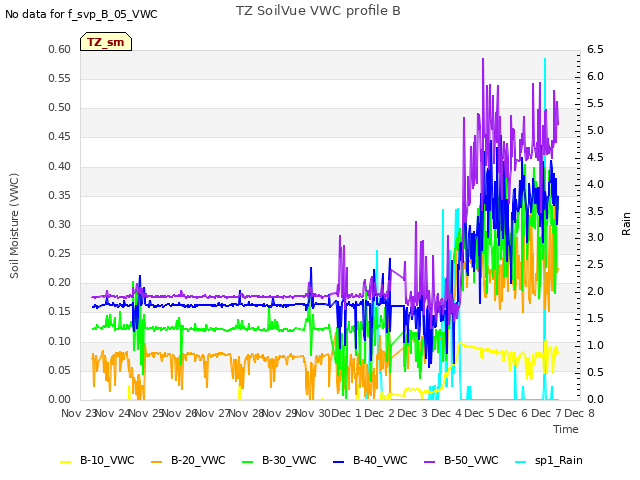The height and width of the screenshot is (480, 640).
Task: Click the 5.0 right axis tick label
Action: (595, 130)
